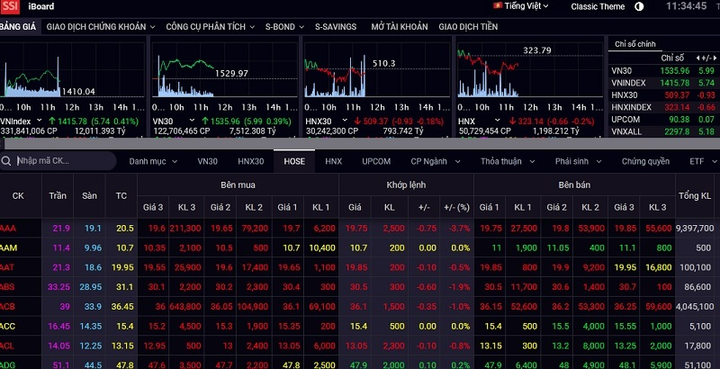
Task: Expand the S-BOND menu
Action: [x=284, y=27]
